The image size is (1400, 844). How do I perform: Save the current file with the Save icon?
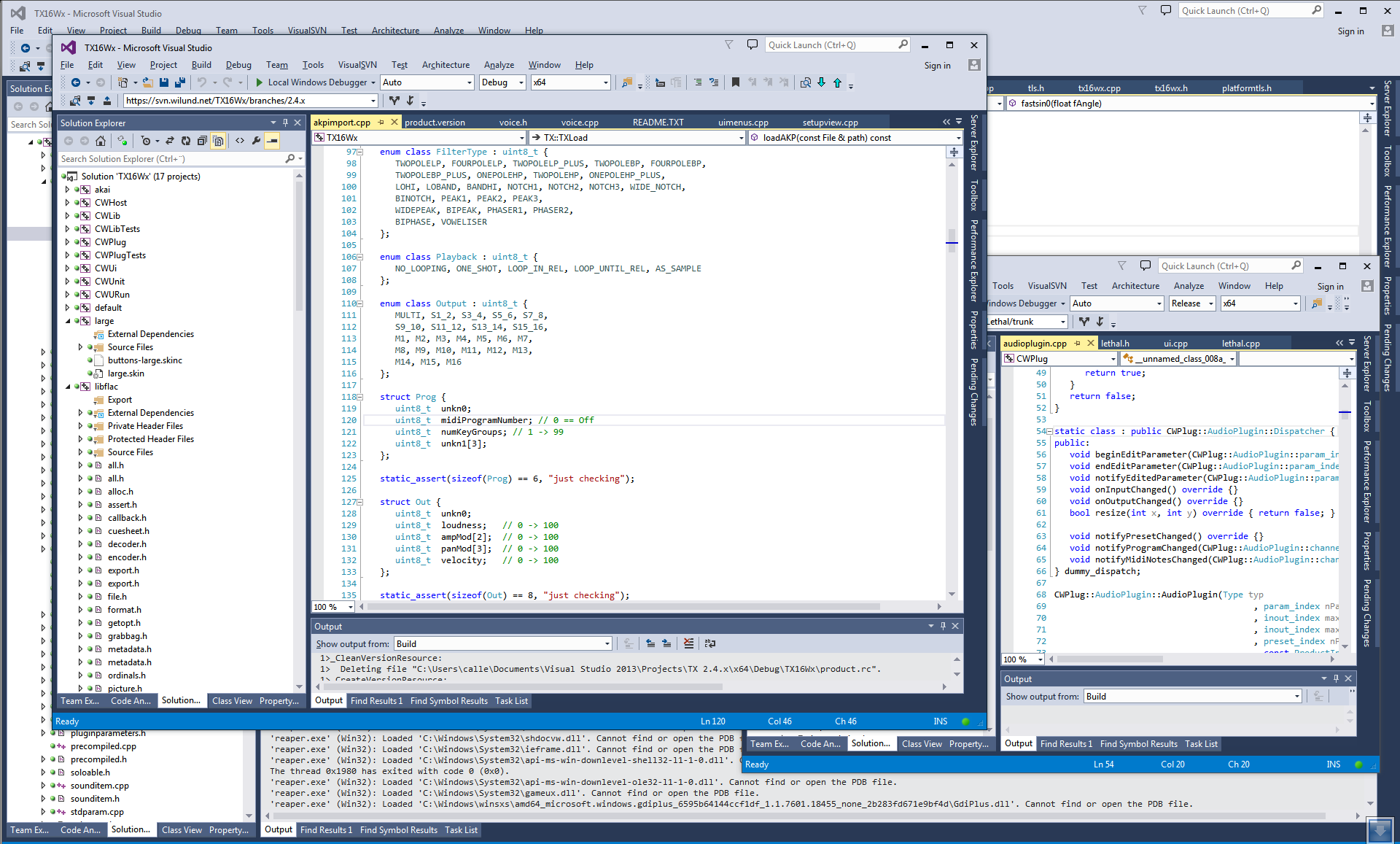(164, 82)
